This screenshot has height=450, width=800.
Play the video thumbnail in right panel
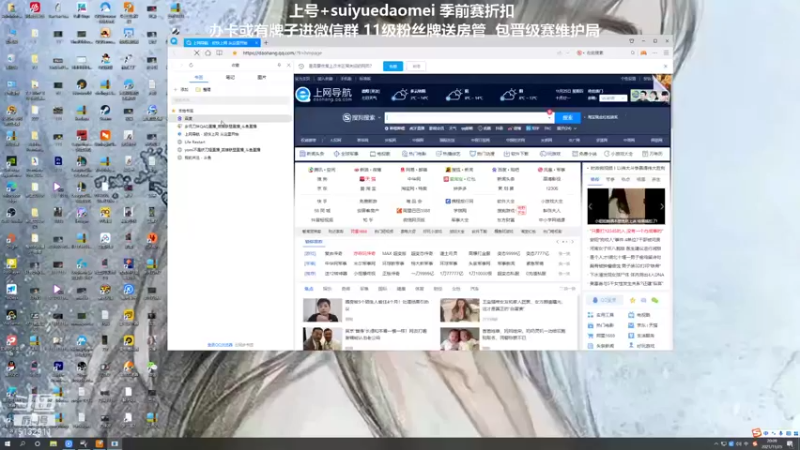point(626,206)
